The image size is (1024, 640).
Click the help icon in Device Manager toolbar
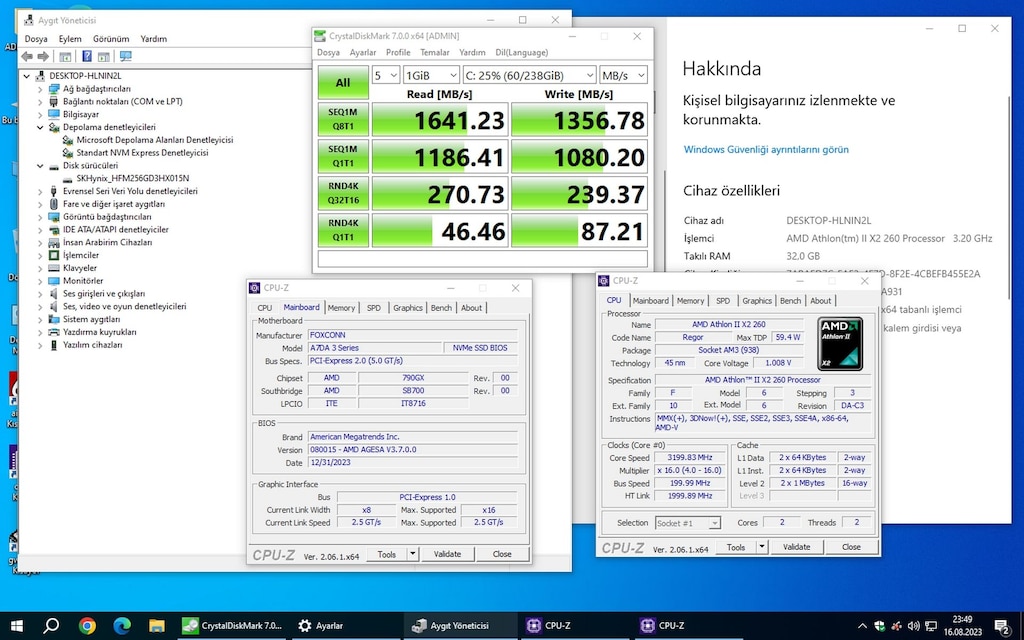pyautogui.click(x=86, y=57)
